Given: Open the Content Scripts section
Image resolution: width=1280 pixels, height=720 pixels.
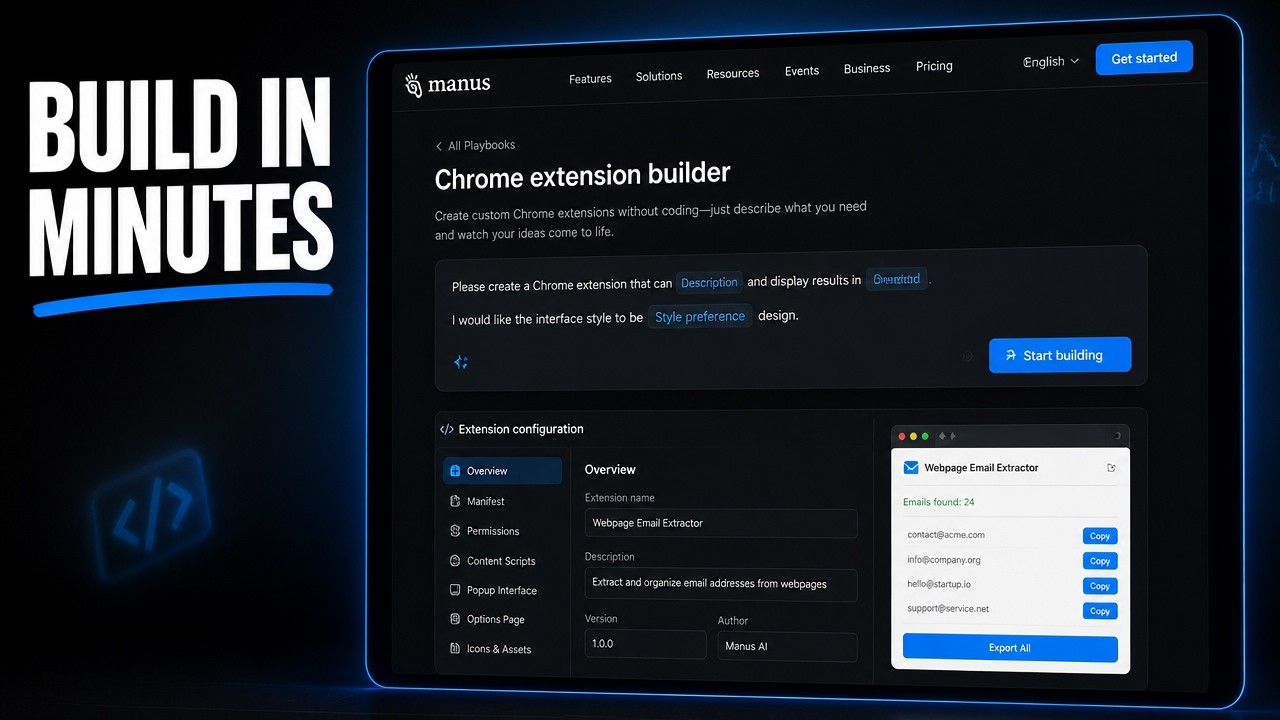Looking at the screenshot, I should click(x=503, y=561).
